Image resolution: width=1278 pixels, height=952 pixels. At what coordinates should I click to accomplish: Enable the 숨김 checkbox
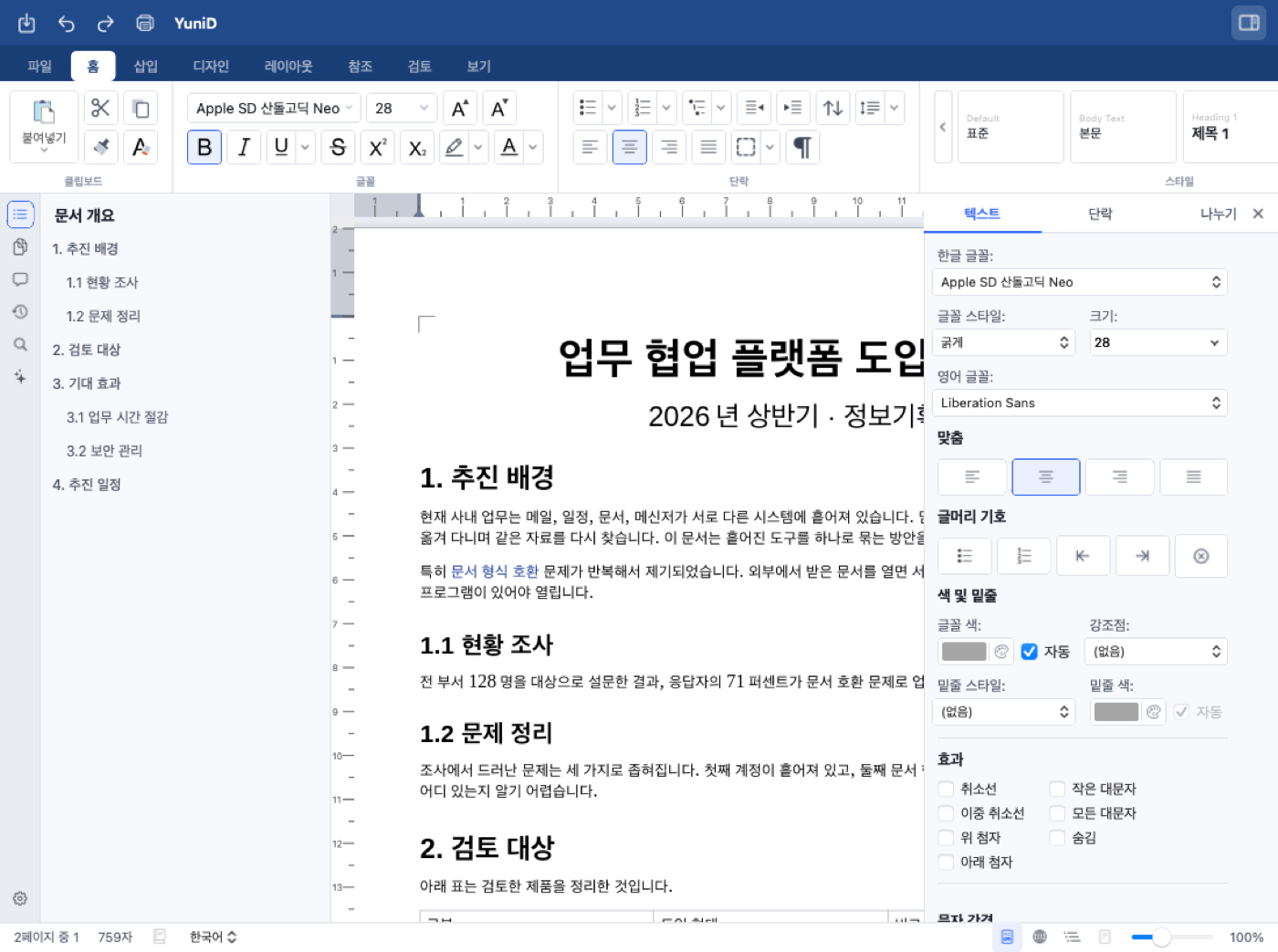[1057, 837]
